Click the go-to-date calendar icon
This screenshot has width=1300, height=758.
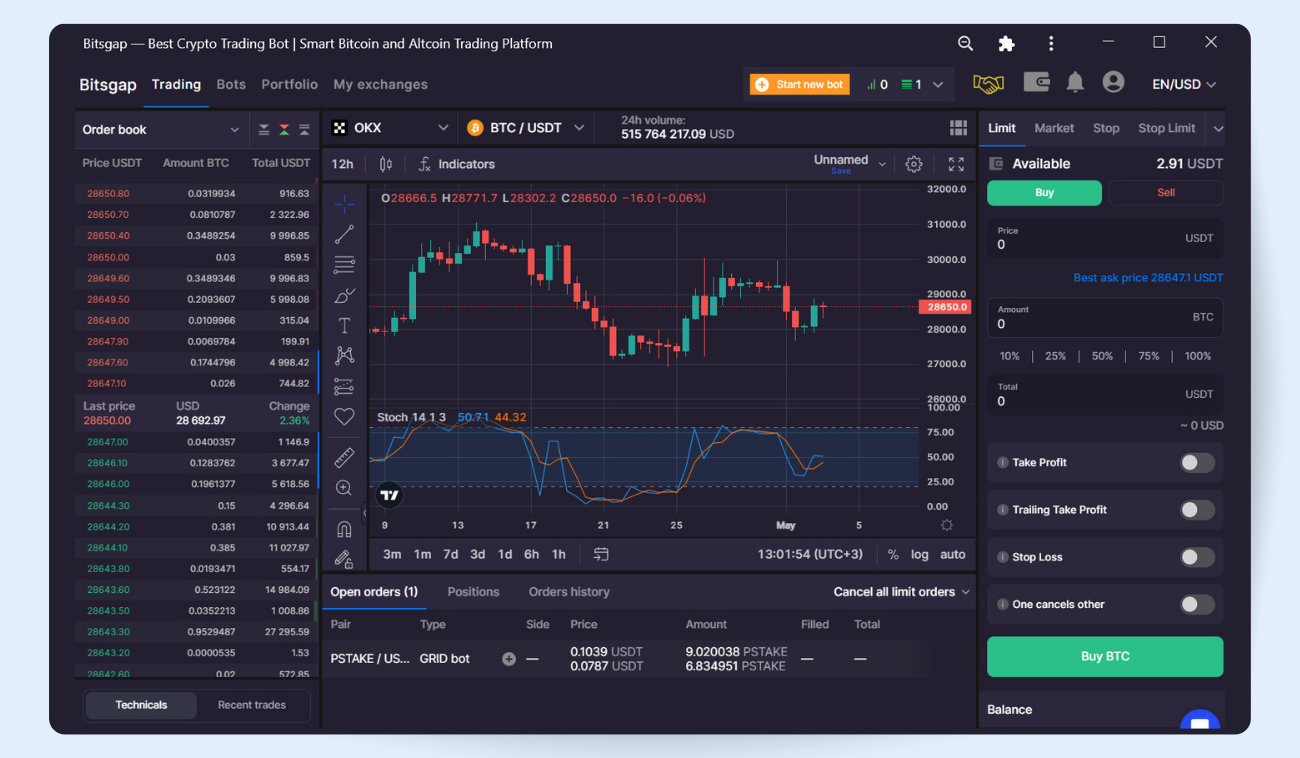point(601,554)
